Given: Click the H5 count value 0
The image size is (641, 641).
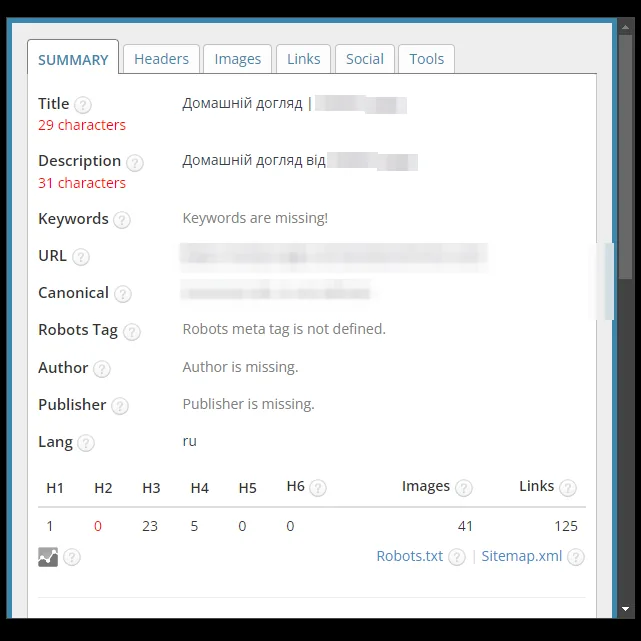Looking at the screenshot, I should click(242, 526).
